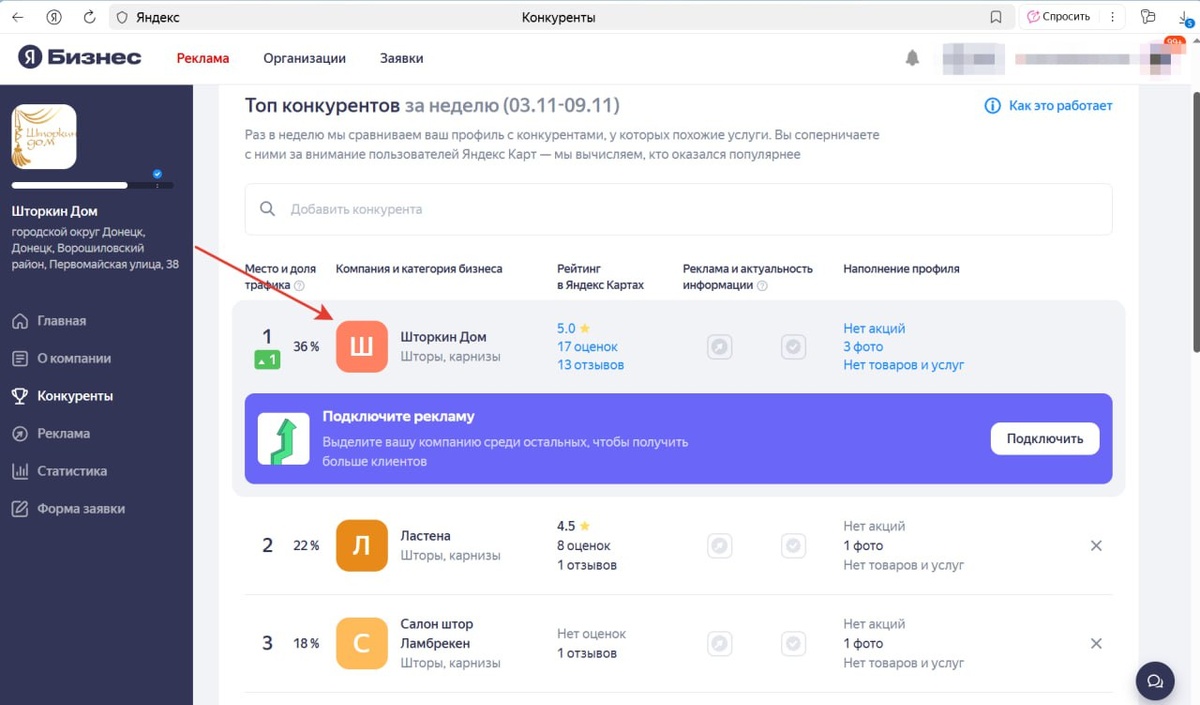Reload the page with the refresh icon

[90, 17]
